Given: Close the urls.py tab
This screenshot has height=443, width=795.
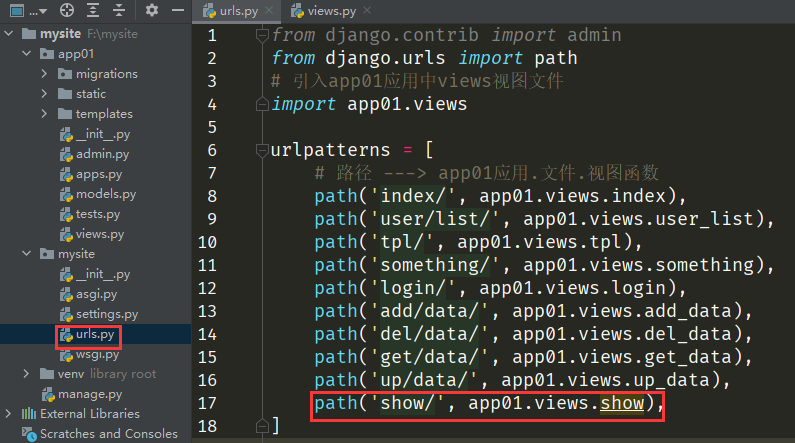Looking at the screenshot, I should pyautogui.click(x=269, y=10).
